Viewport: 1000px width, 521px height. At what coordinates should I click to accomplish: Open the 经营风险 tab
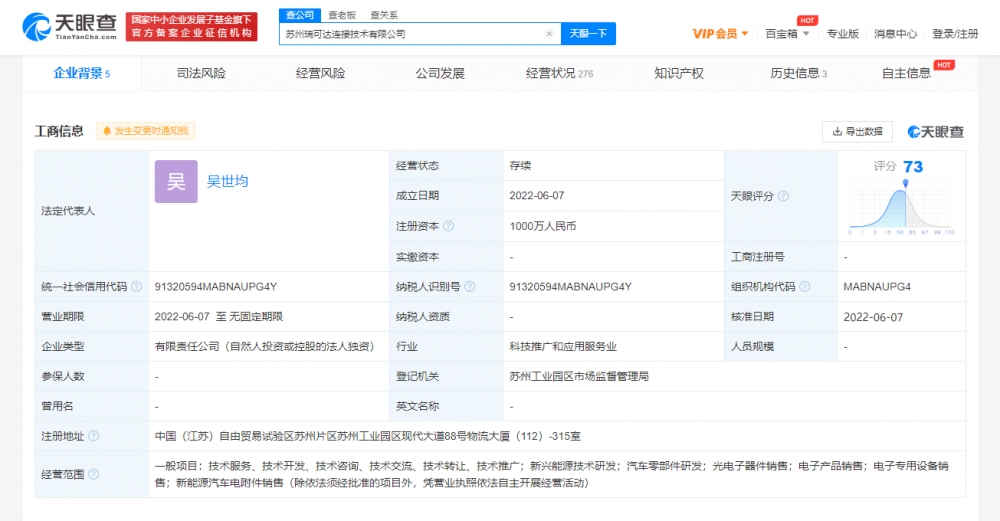[x=320, y=73]
